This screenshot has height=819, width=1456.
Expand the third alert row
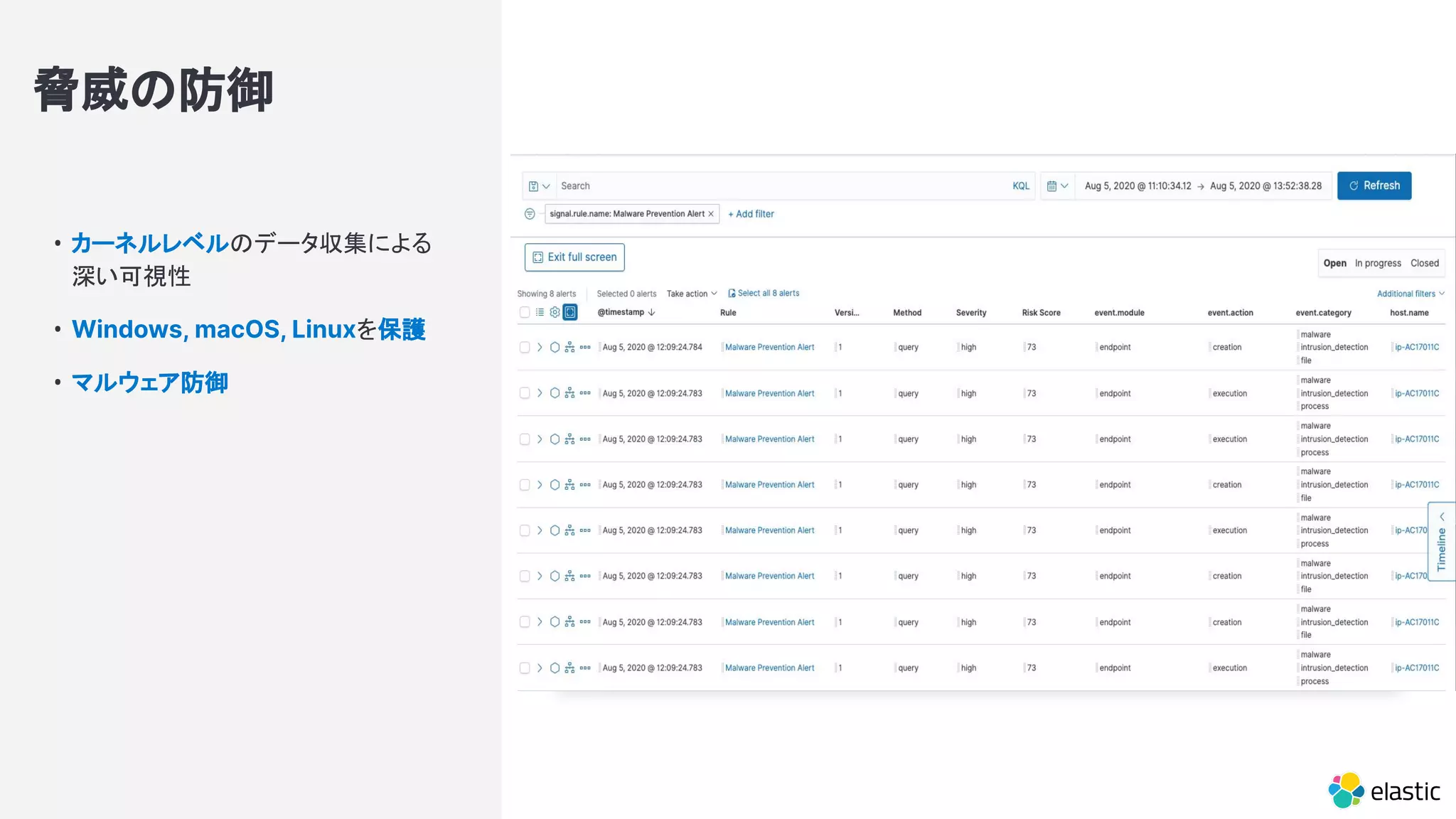(x=540, y=439)
